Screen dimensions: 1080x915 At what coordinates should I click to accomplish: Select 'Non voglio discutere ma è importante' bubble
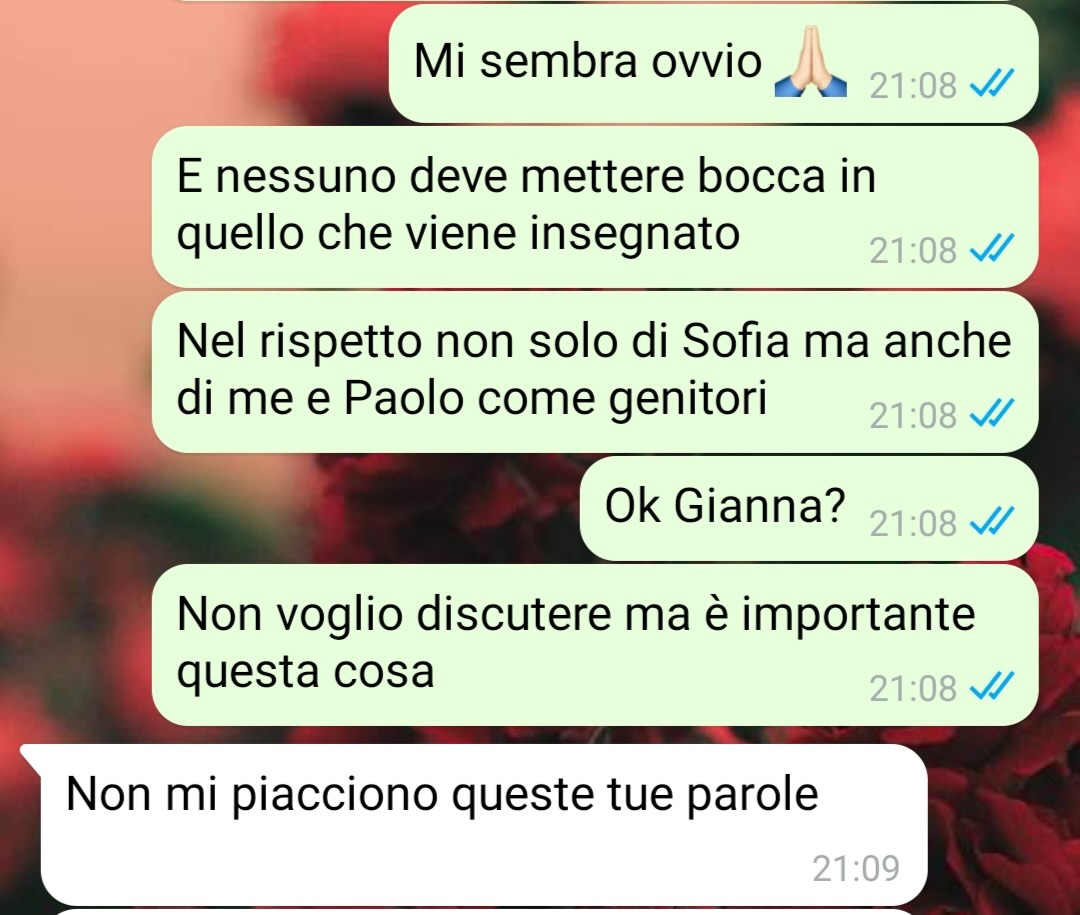[x=595, y=645]
